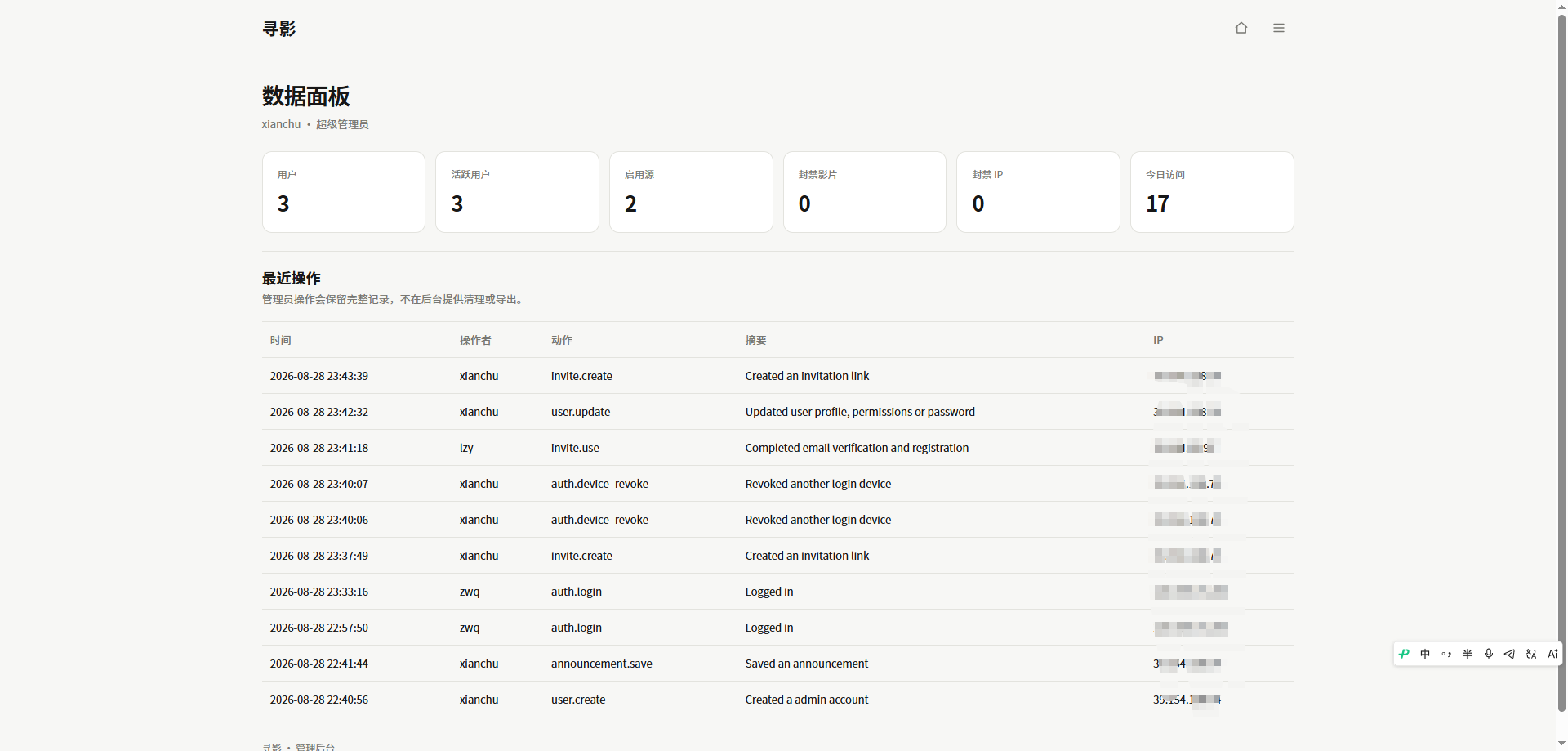The image size is (1568, 751).
Task: Click invite.create in the 23:43:39 row
Action: pyautogui.click(x=581, y=376)
